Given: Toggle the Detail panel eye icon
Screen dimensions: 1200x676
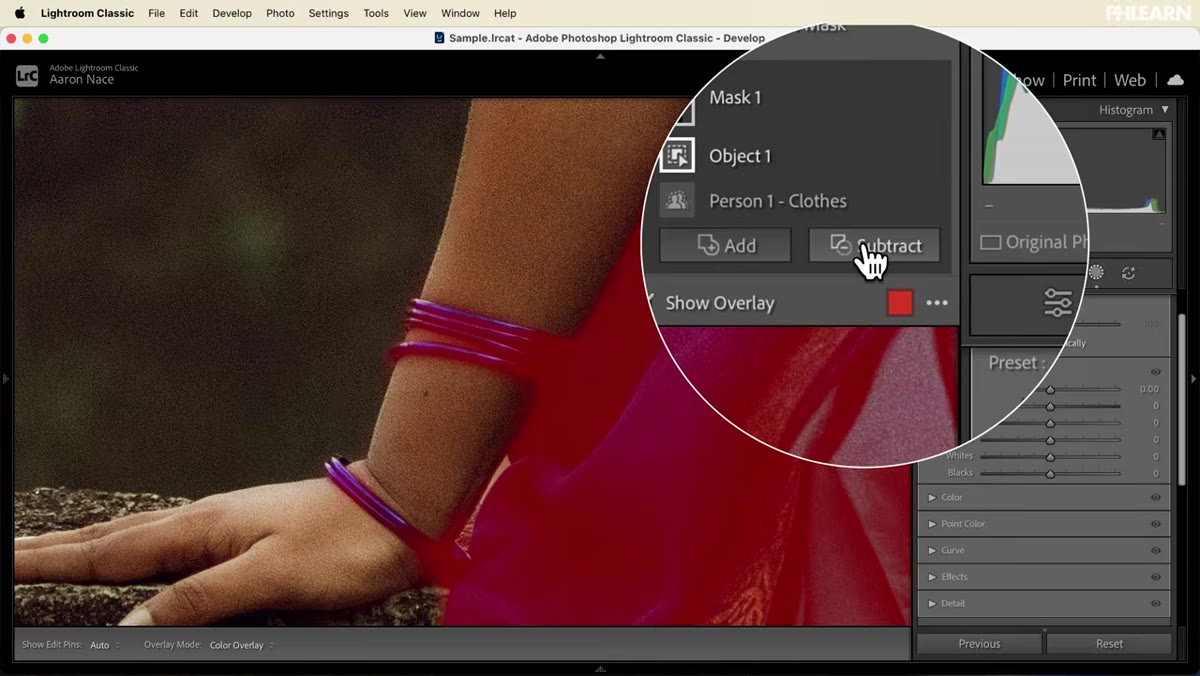Looking at the screenshot, I should click(x=1156, y=603).
